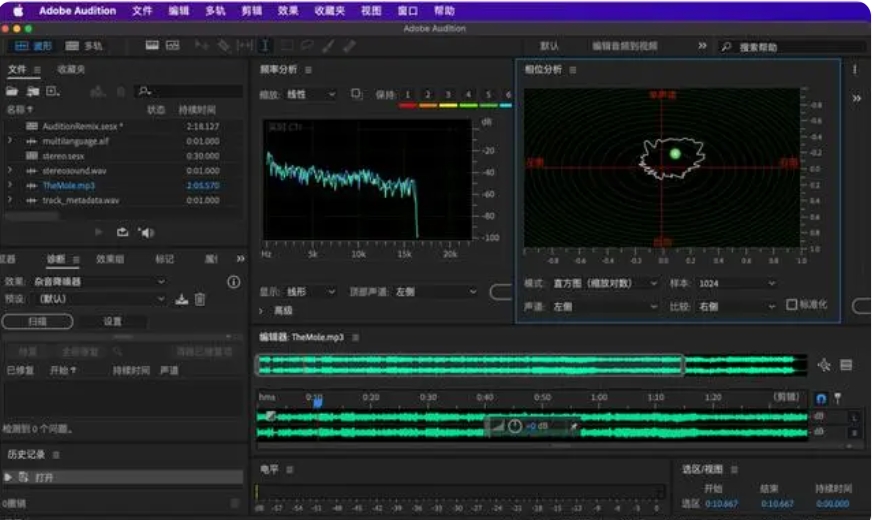Open the 文件 menu in menu bar

pos(142,11)
